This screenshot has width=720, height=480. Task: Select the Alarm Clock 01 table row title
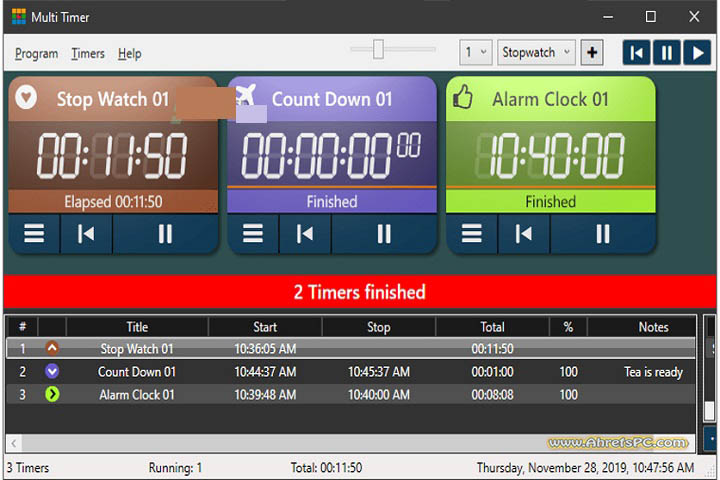[137, 395]
